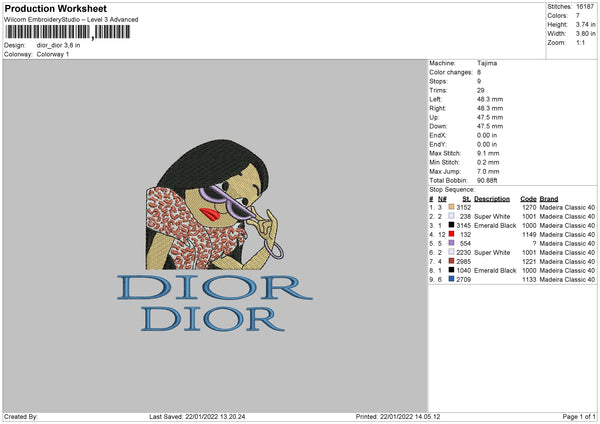Viewport: 600px width, 424px height.
Task: Select the Max Jump value 7.0 mm
Action: click(488, 171)
